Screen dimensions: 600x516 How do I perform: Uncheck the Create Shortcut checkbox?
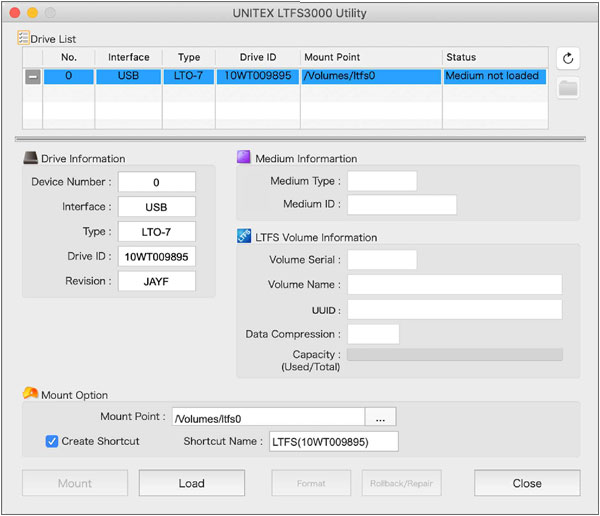(x=52, y=441)
